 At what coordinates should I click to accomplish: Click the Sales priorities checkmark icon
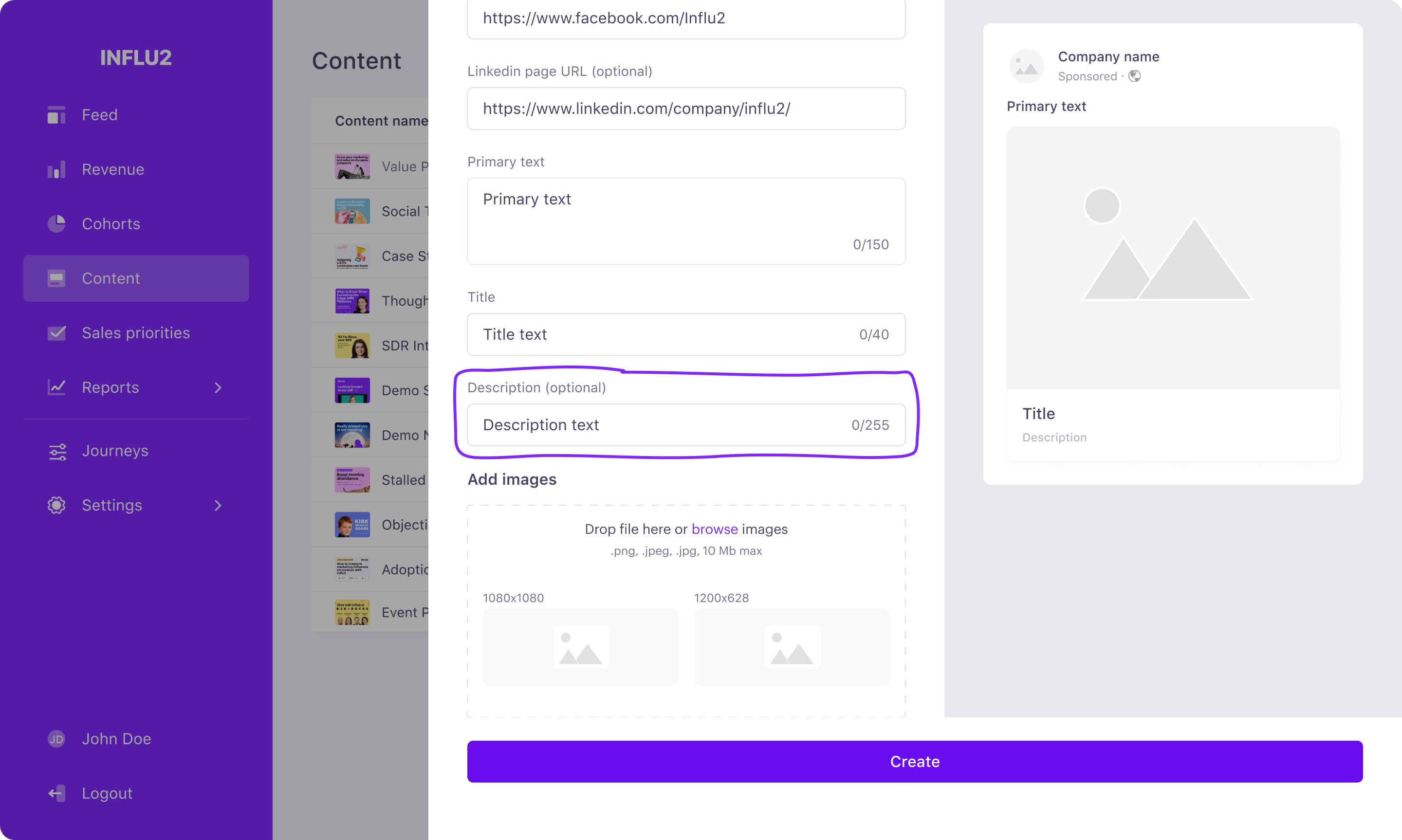pyautogui.click(x=56, y=333)
